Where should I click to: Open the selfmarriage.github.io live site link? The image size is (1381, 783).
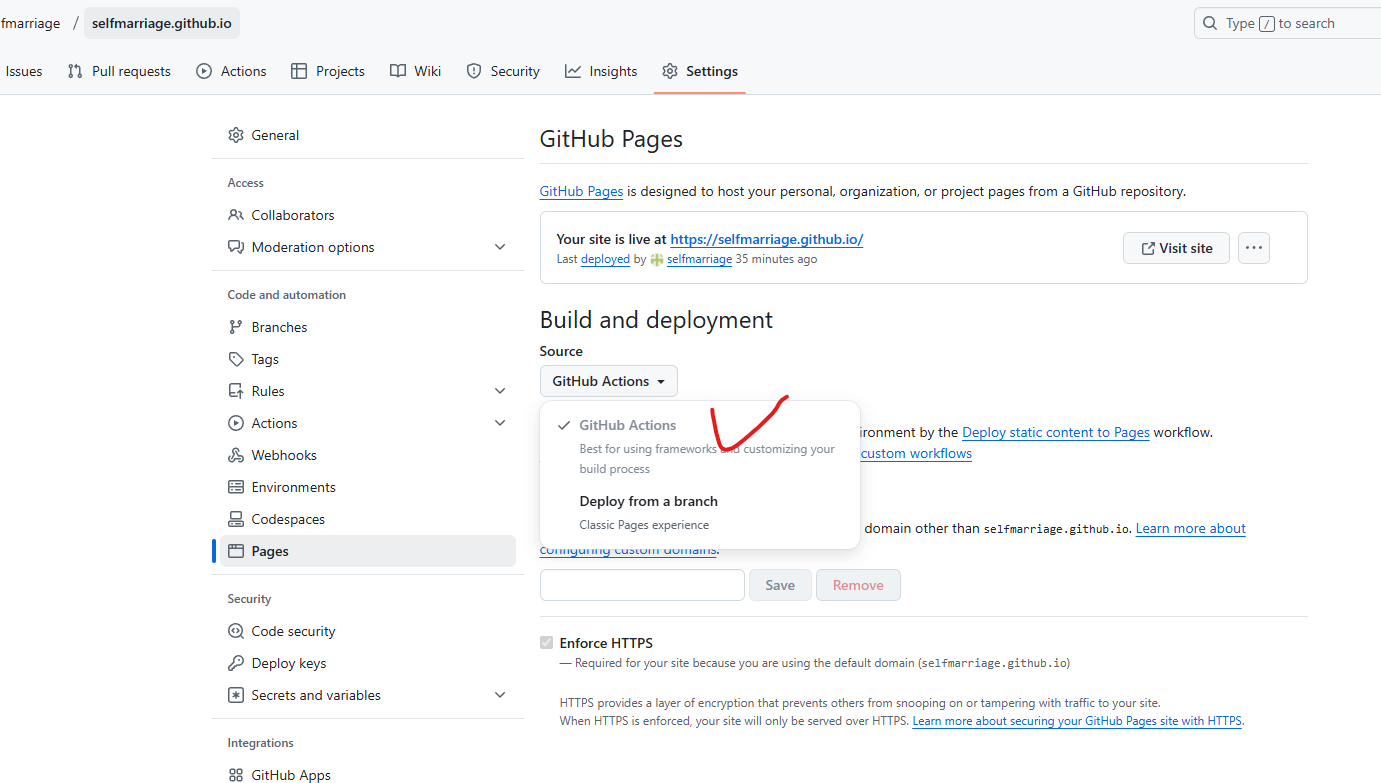pyautogui.click(x=767, y=239)
